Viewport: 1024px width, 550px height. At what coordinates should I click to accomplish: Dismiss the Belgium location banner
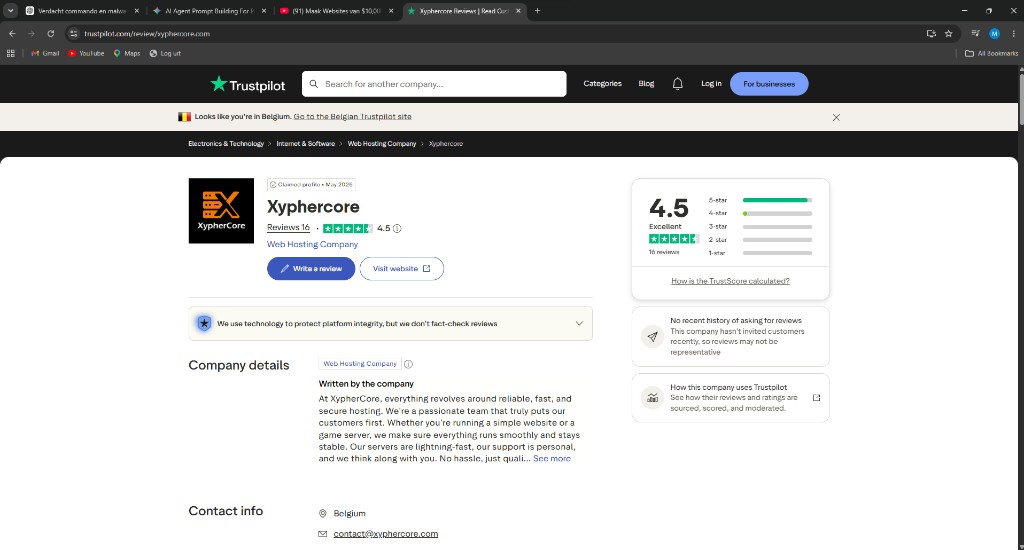[836, 118]
